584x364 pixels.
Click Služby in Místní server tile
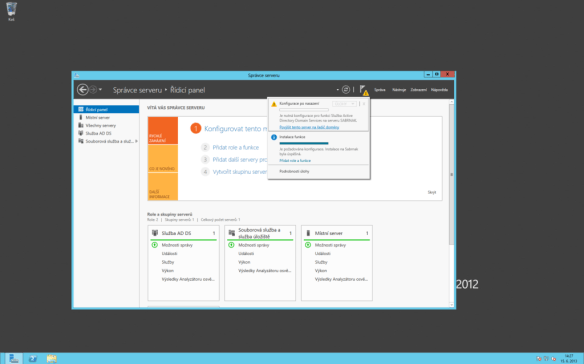[321, 262]
